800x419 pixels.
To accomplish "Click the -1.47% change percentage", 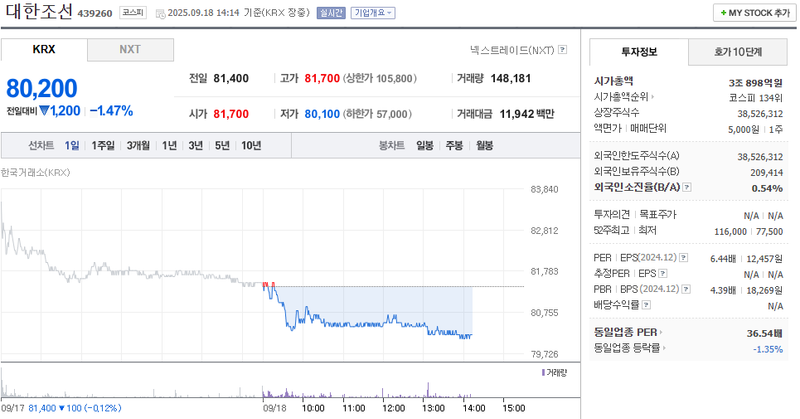I will click(112, 111).
